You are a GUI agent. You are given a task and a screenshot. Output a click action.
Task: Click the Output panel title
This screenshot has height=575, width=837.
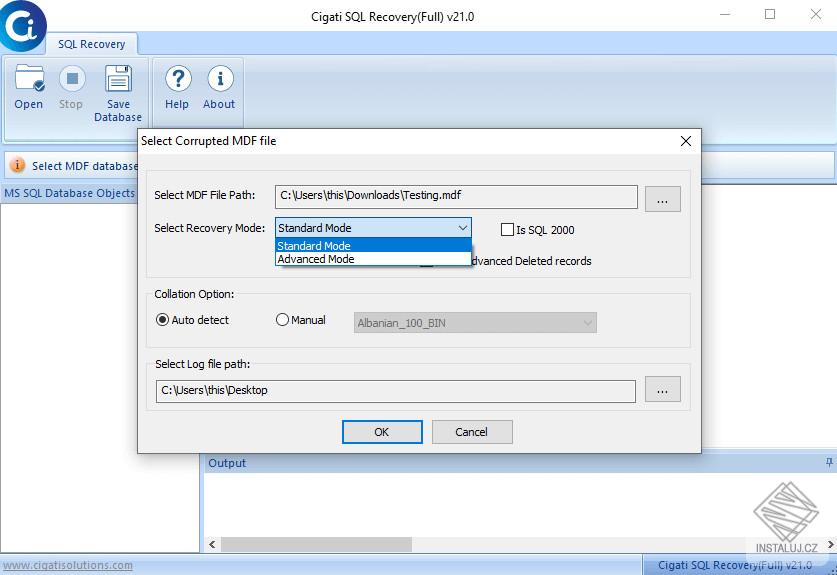coord(227,463)
